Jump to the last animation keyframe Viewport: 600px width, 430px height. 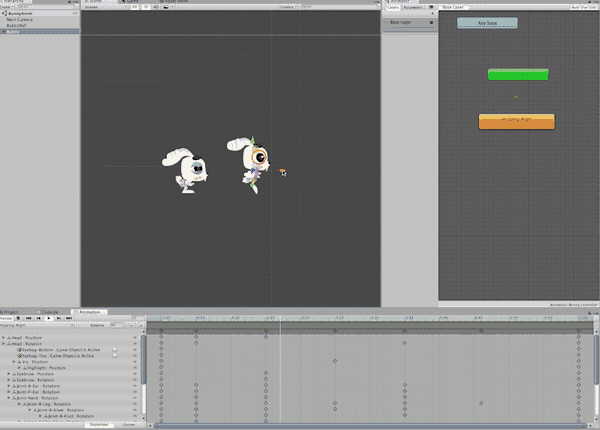click(x=68, y=318)
